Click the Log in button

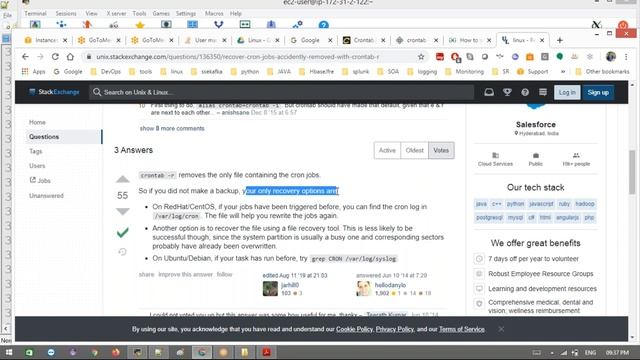click(567, 92)
